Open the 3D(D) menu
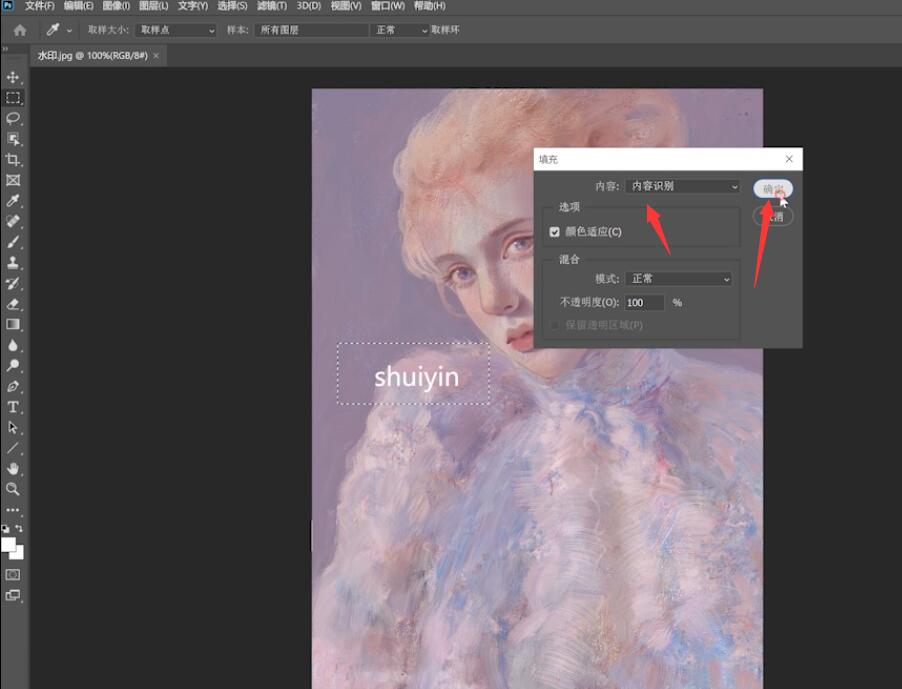Image resolution: width=902 pixels, height=689 pixels. tap(308, 6)
